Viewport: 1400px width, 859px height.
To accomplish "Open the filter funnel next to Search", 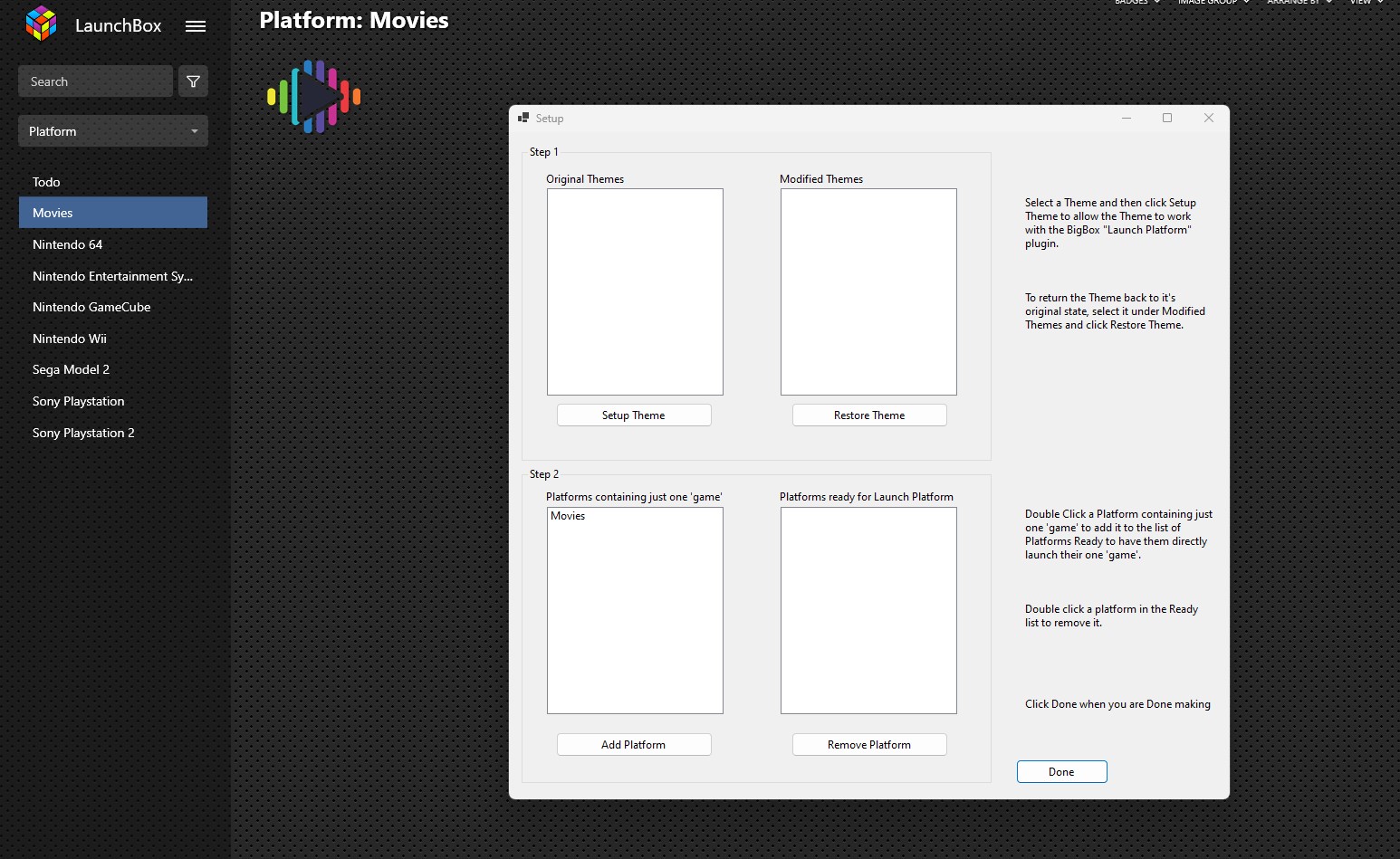I will click(193, 81).
